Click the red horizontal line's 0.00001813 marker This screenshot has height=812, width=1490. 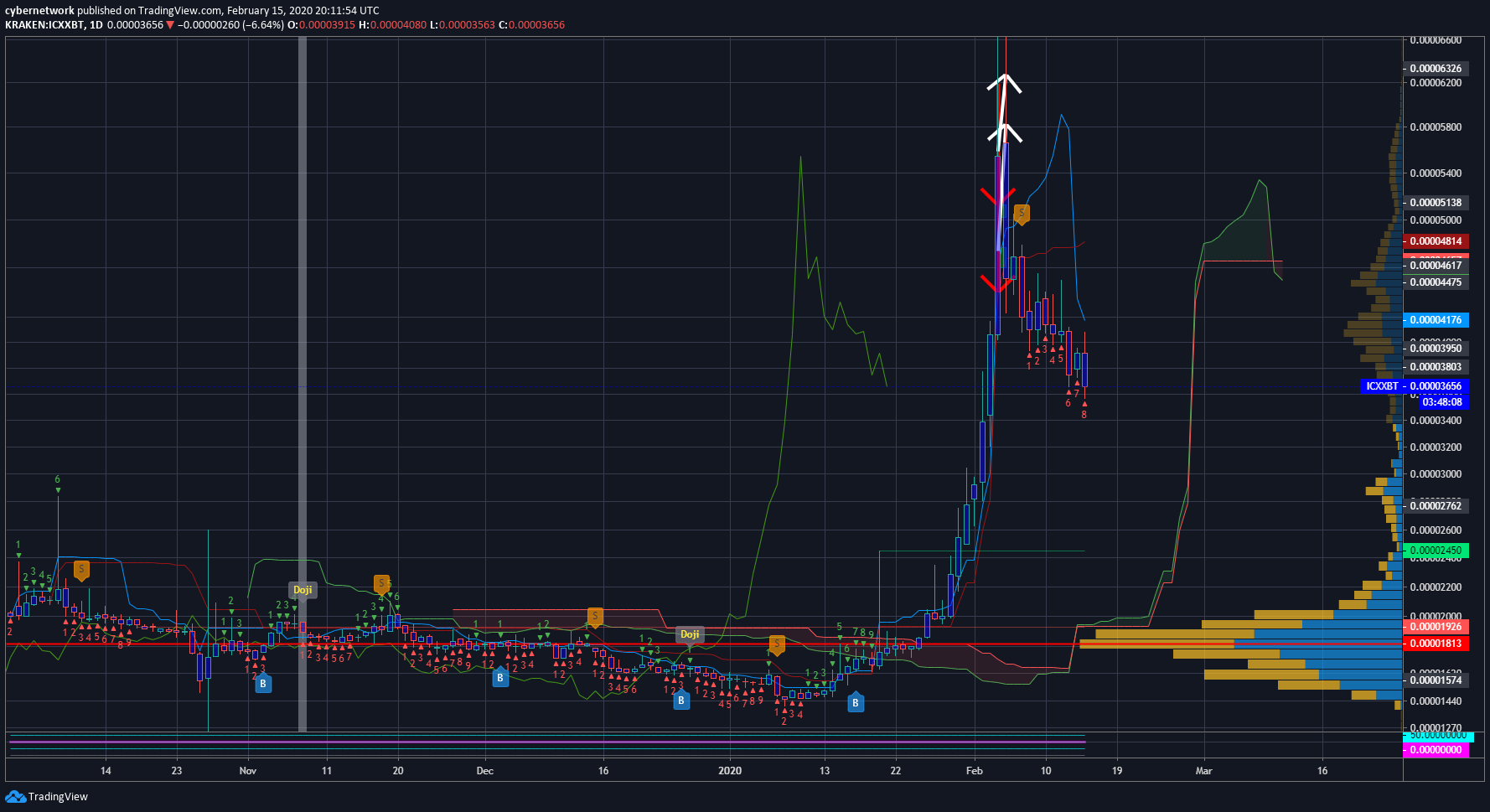point(1436,644)
